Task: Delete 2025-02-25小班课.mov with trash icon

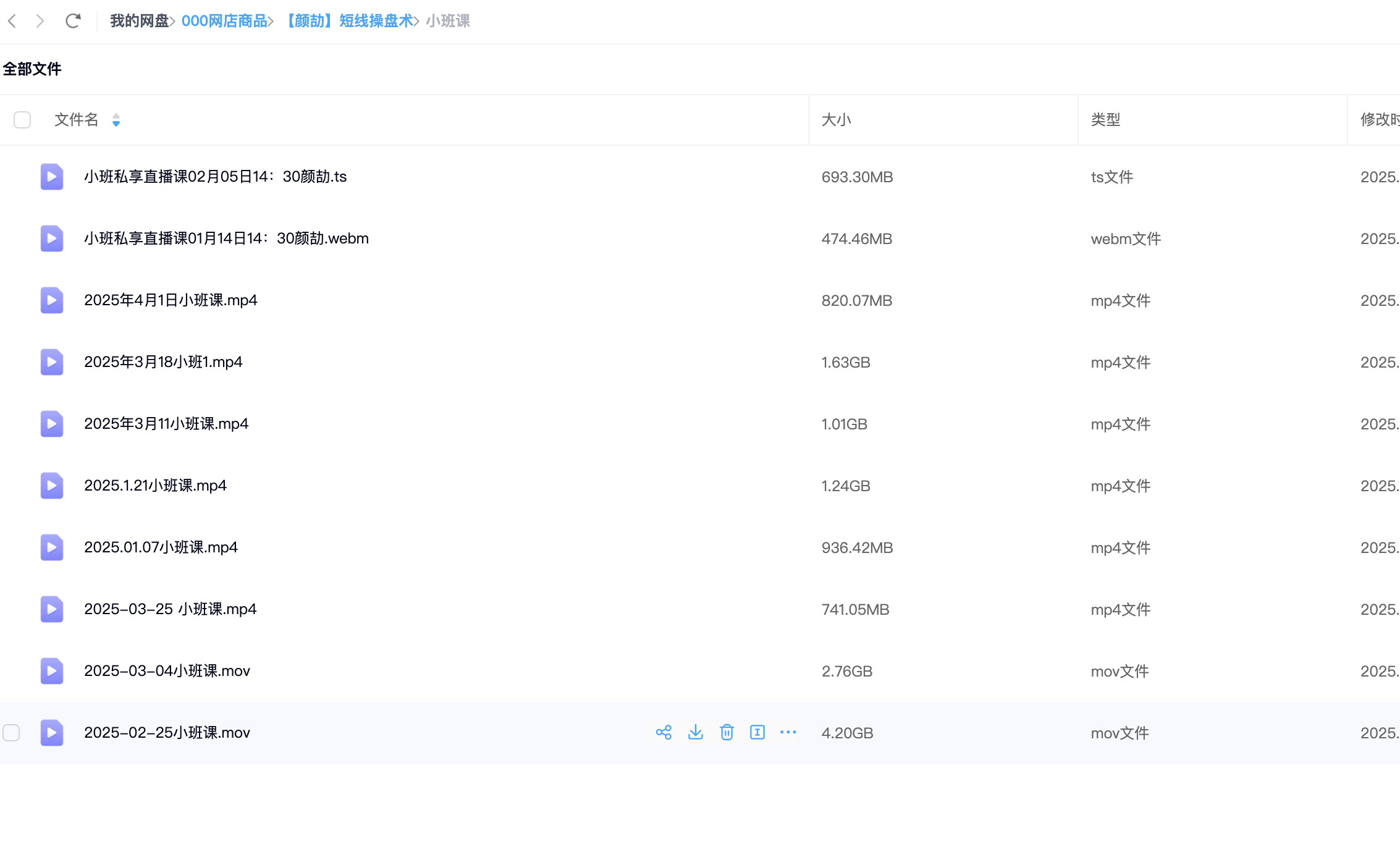Action: pyautogui.click(x=727, y=733)
